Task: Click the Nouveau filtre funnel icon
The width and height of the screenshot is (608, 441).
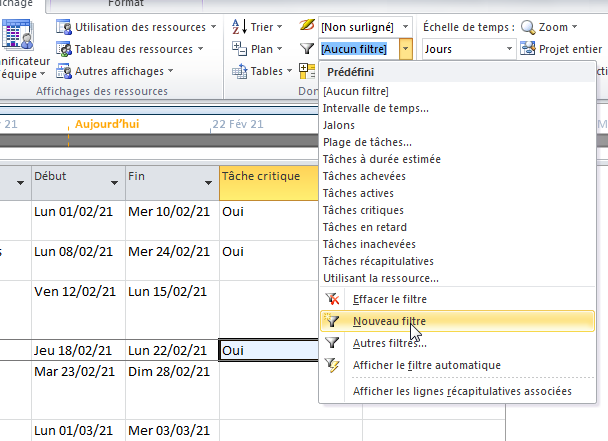Action: 334,321
